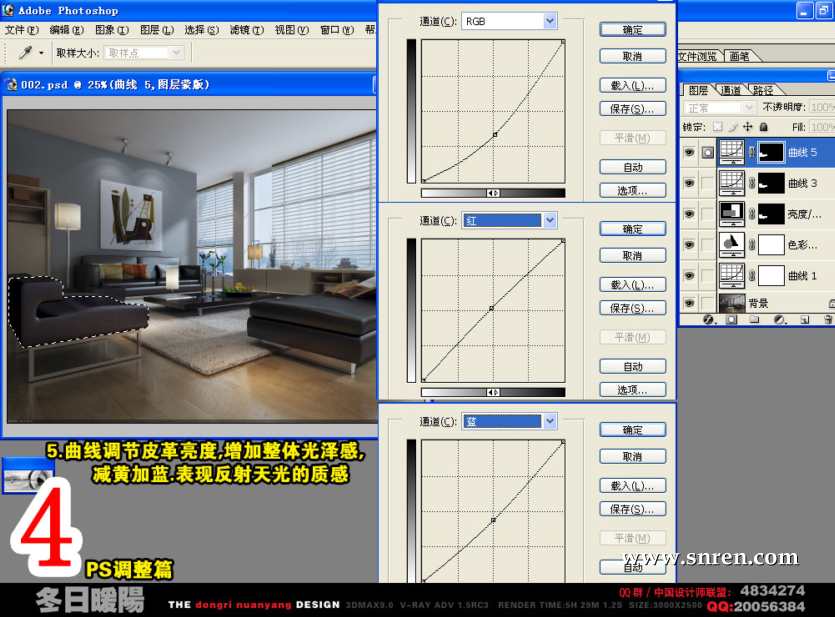Click the curves adjustment thumbnail of 曲线 5
Screen dimensions: 835x617
coord(732,152)
